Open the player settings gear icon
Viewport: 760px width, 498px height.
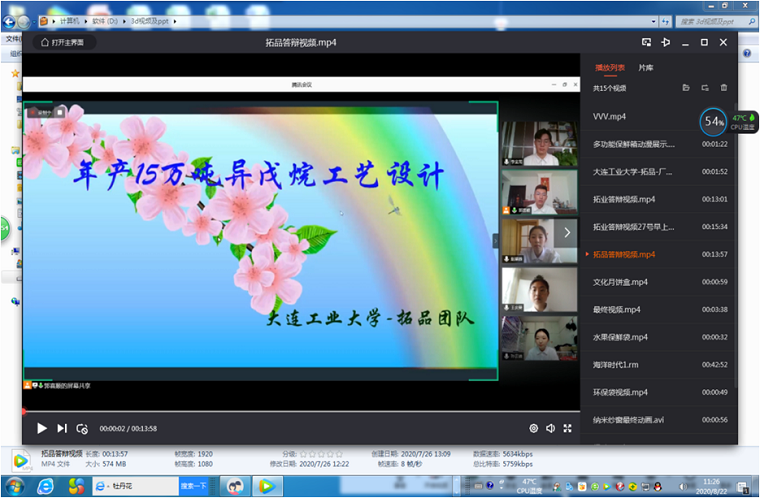[x=533, y=428]
